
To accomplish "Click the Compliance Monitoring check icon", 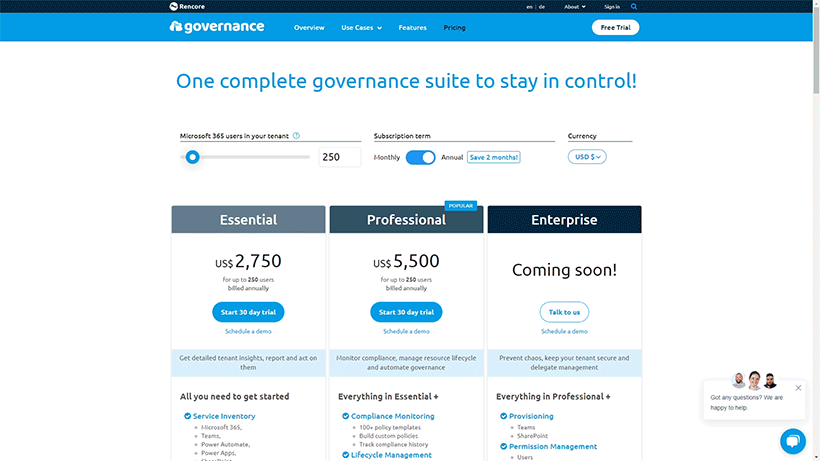I will (345, 416).
